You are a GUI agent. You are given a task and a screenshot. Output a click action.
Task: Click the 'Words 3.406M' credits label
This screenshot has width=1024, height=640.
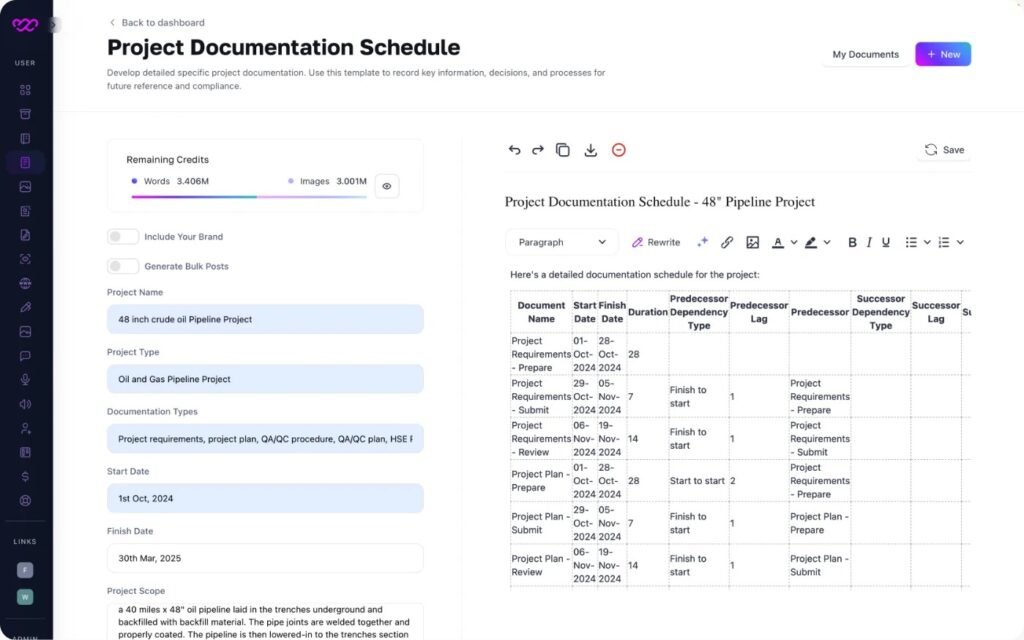(170, 181)
